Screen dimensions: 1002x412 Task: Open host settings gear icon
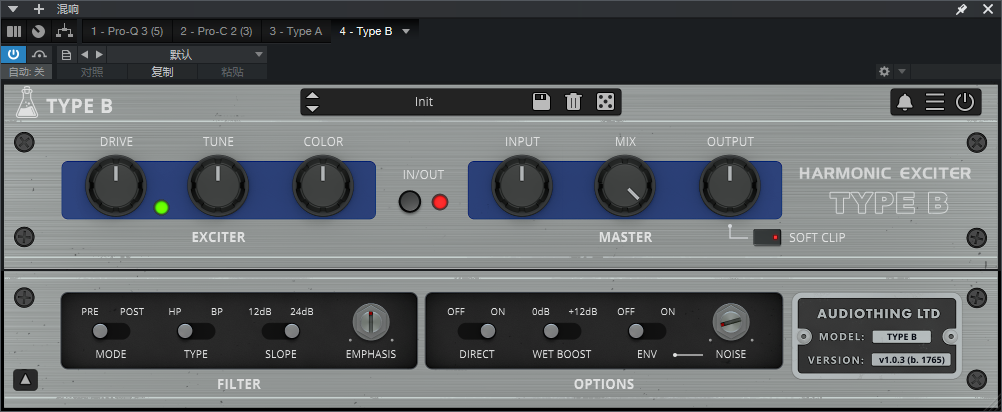884,72
